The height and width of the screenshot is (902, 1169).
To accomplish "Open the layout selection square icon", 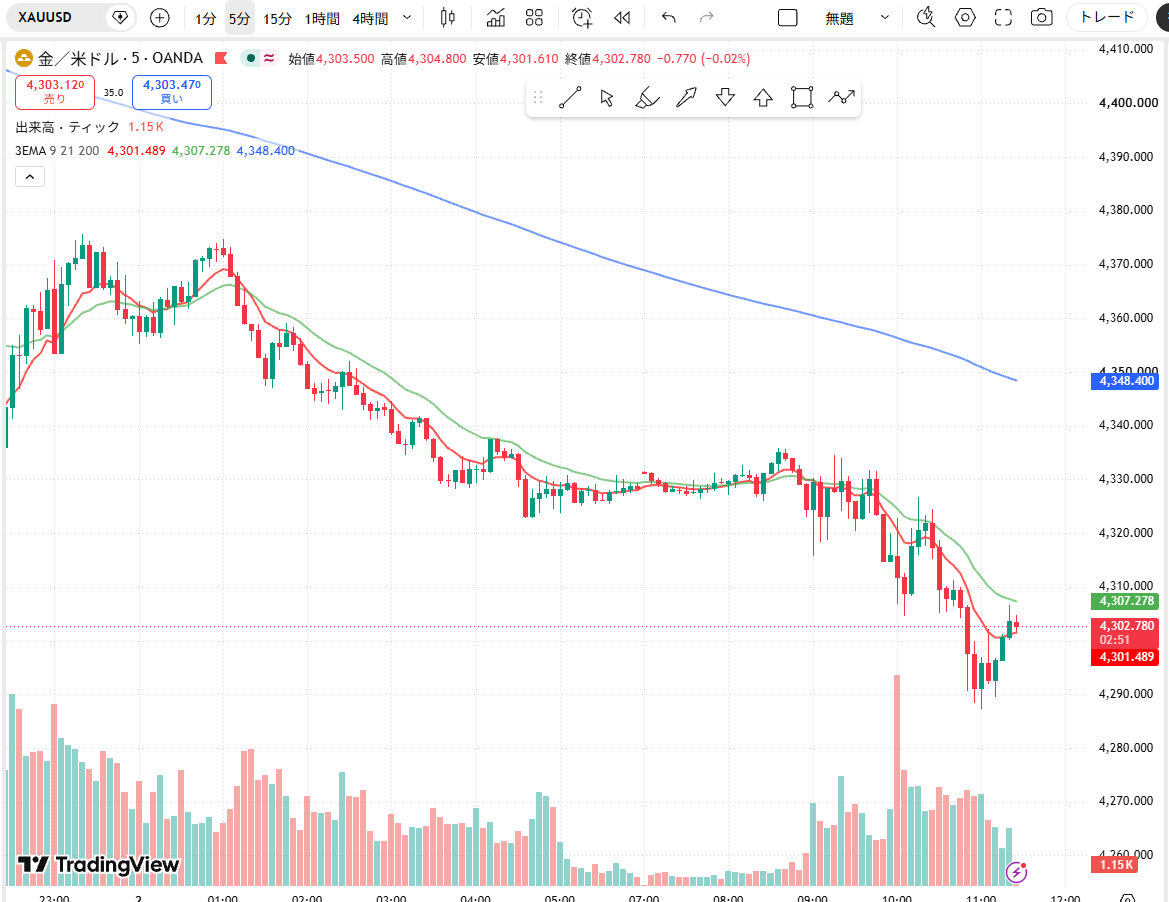I will click(x=787, y=18).
